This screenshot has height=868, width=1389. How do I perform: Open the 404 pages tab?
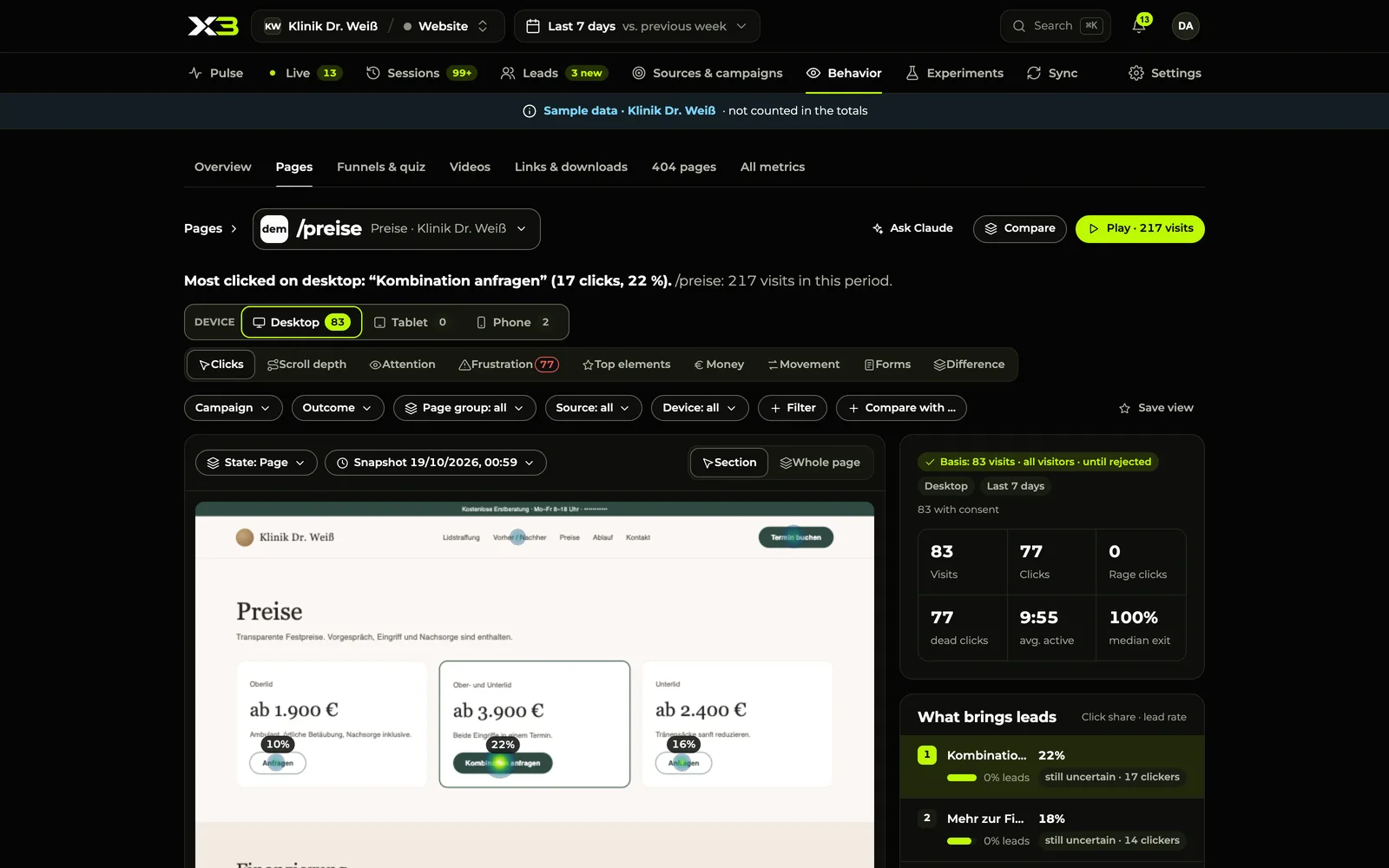pyautogui.click(x=684, y=167)
